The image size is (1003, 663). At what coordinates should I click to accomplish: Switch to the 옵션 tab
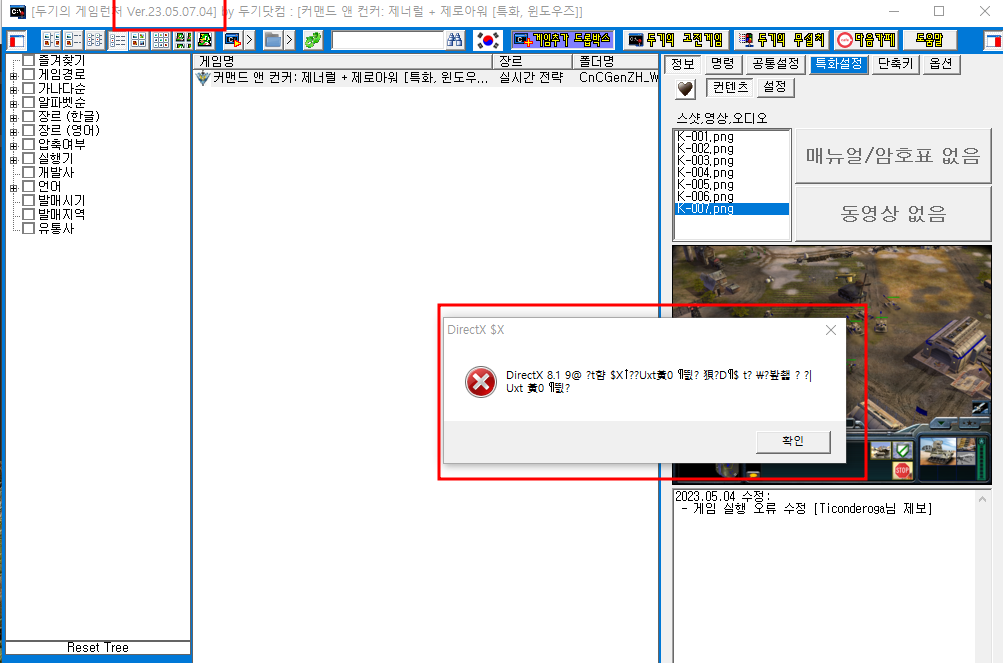click(x=941, y=64)
